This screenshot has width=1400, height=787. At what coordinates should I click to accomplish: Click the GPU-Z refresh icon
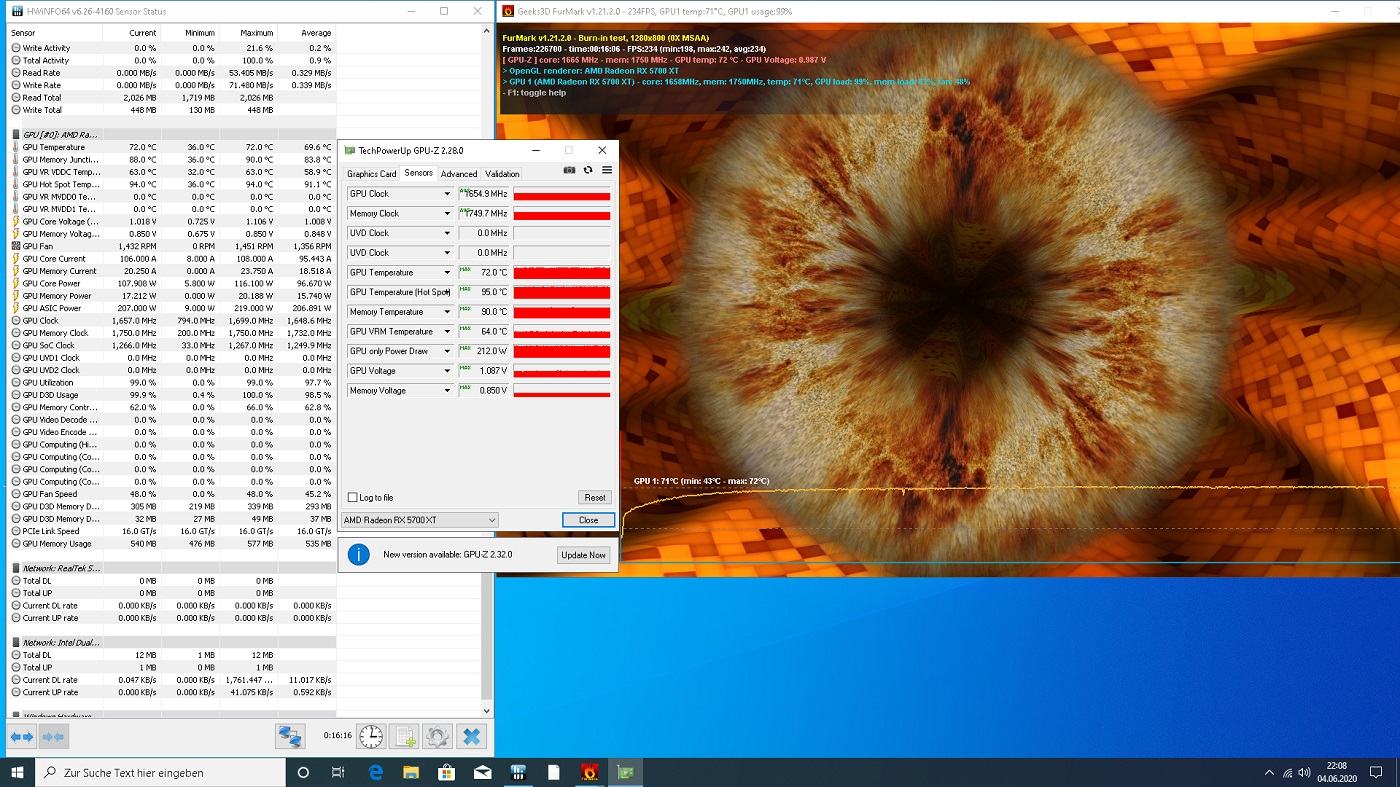point(588,170)
